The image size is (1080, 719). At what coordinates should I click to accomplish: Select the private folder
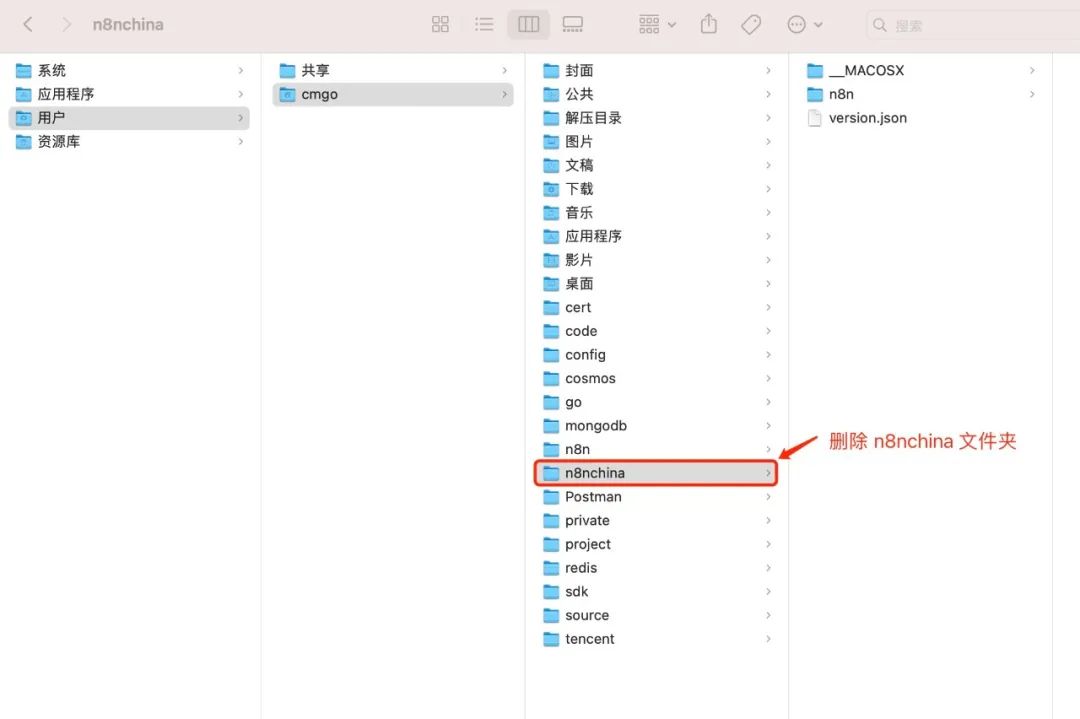(656, 521)
